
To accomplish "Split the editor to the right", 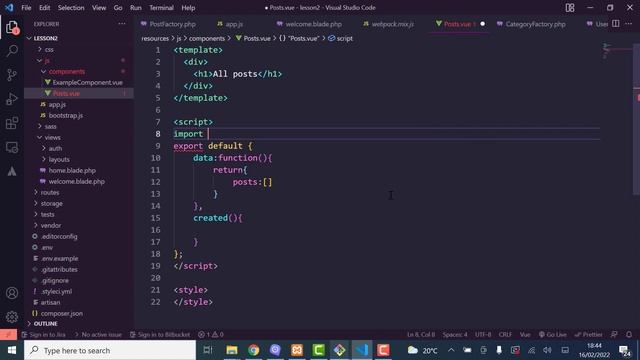I will click(x=616, y=24).
